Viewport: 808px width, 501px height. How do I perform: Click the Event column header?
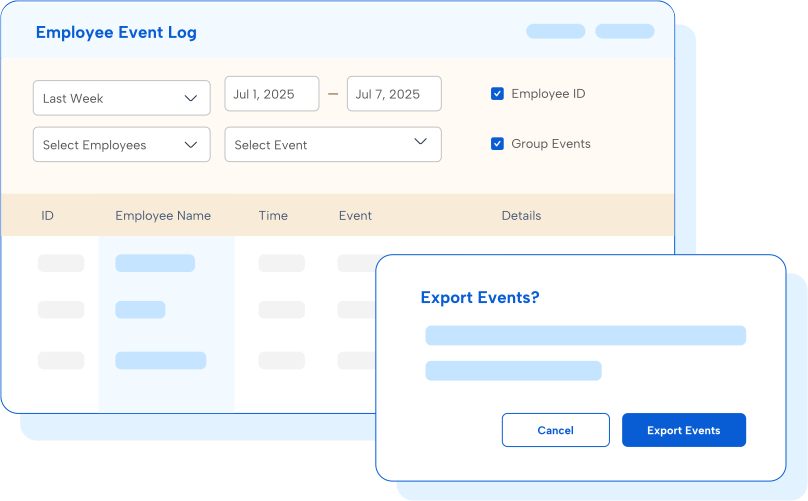pyautogui.click(x=355, y=215)
